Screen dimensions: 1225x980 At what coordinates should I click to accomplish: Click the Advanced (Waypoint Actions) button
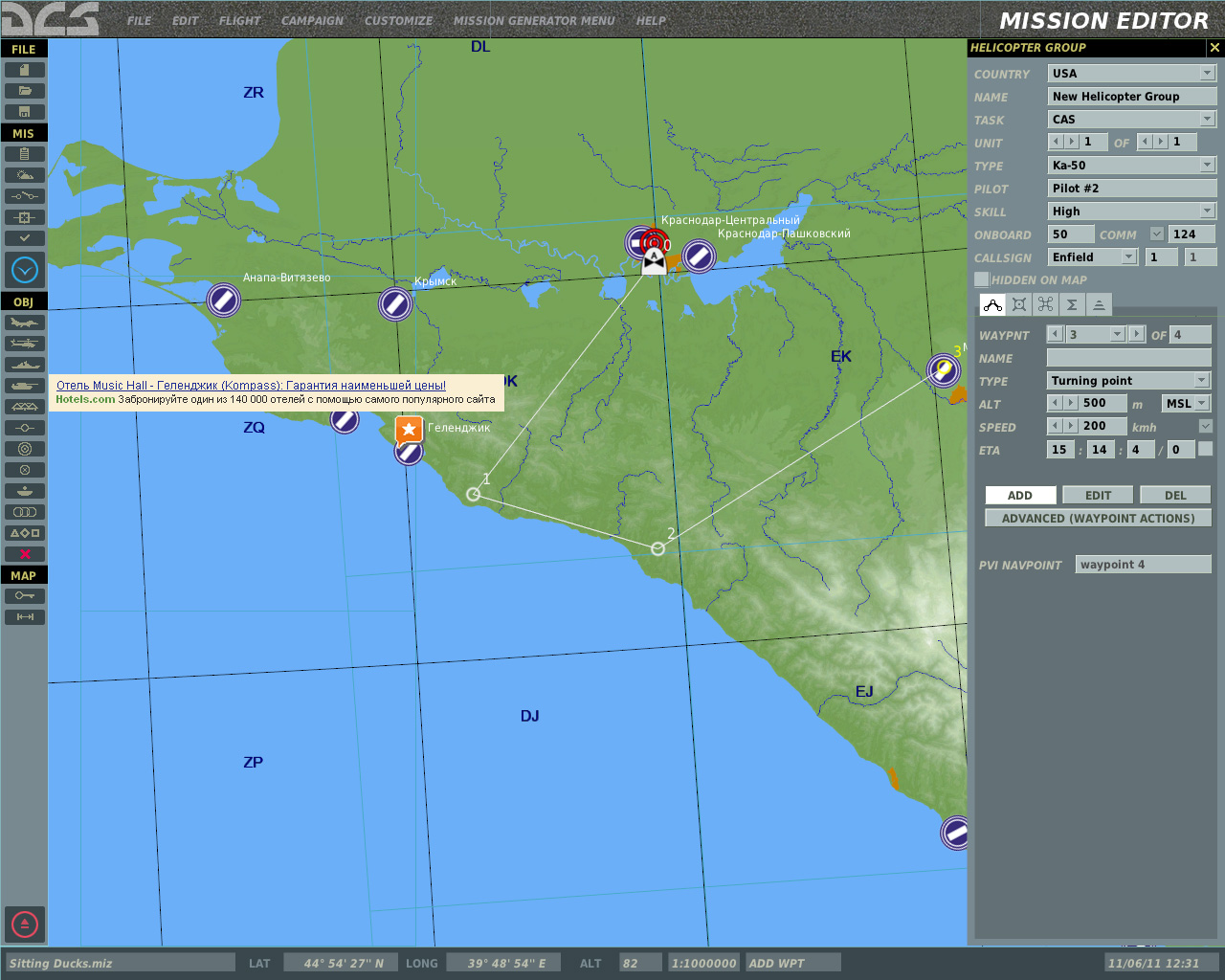(1098, 518)
